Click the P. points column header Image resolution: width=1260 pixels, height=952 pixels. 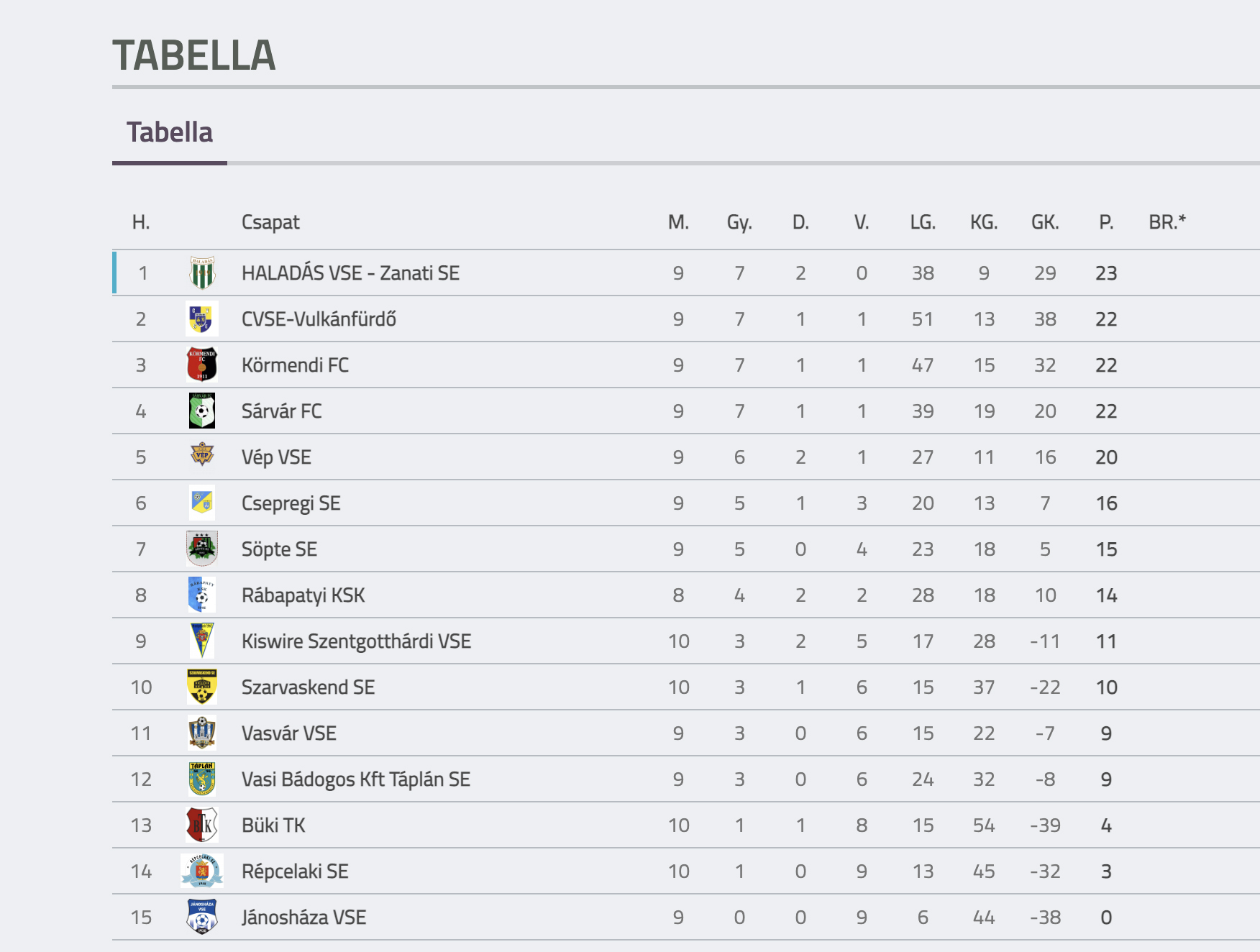pos(1106,222)
